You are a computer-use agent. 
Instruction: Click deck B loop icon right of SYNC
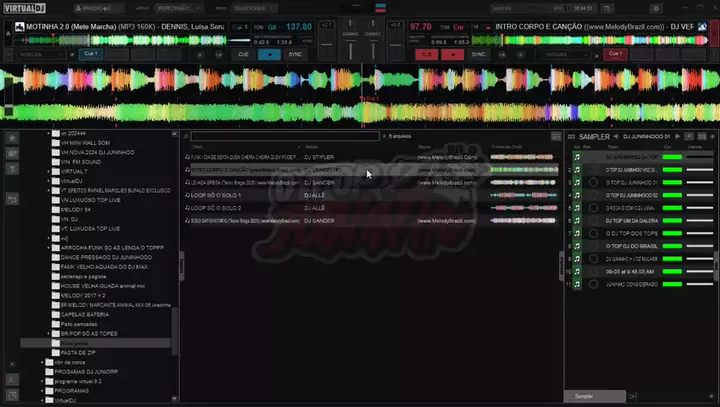[x=501, y=55]
